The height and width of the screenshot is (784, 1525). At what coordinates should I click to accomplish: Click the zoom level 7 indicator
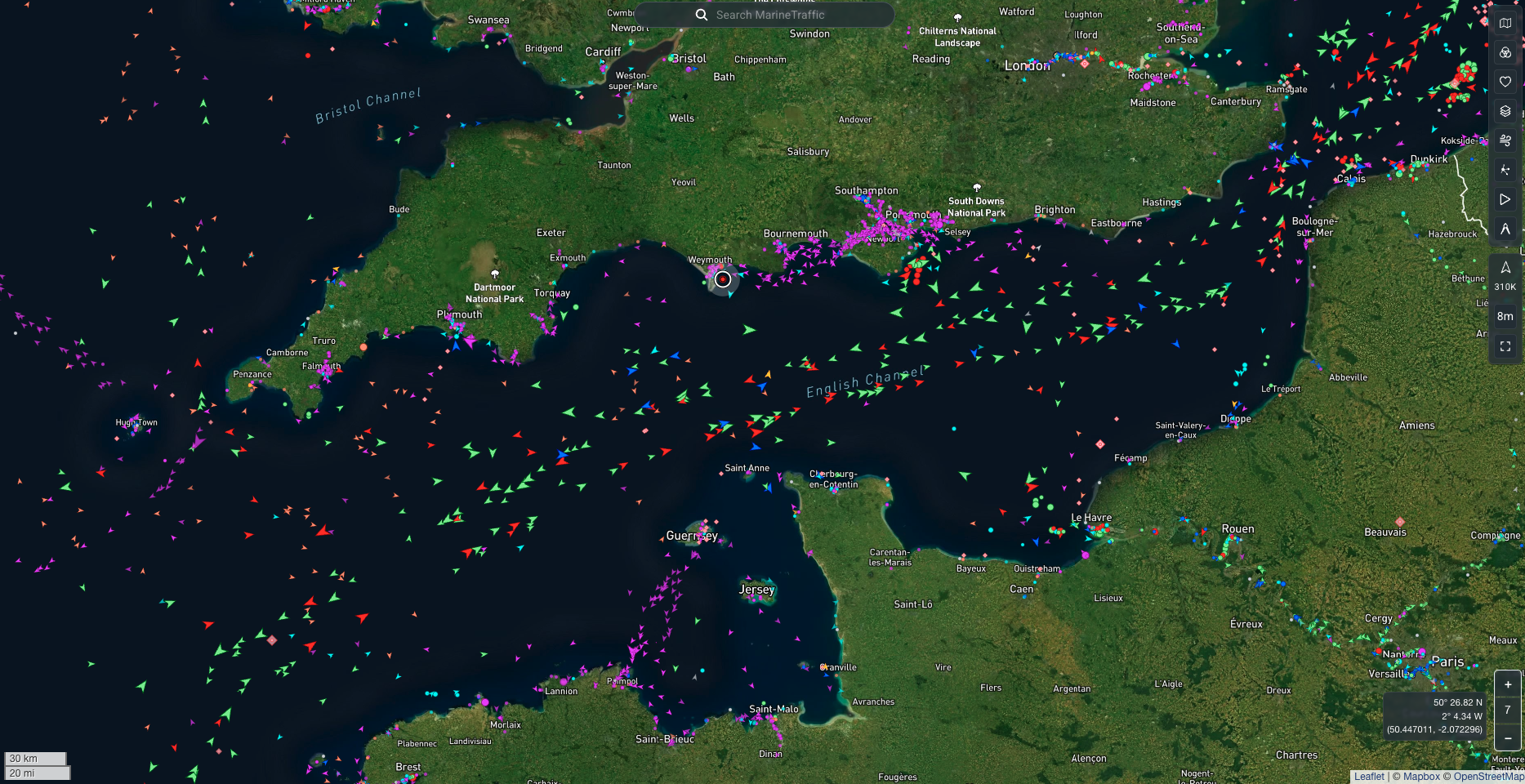tap(1508, 710)
